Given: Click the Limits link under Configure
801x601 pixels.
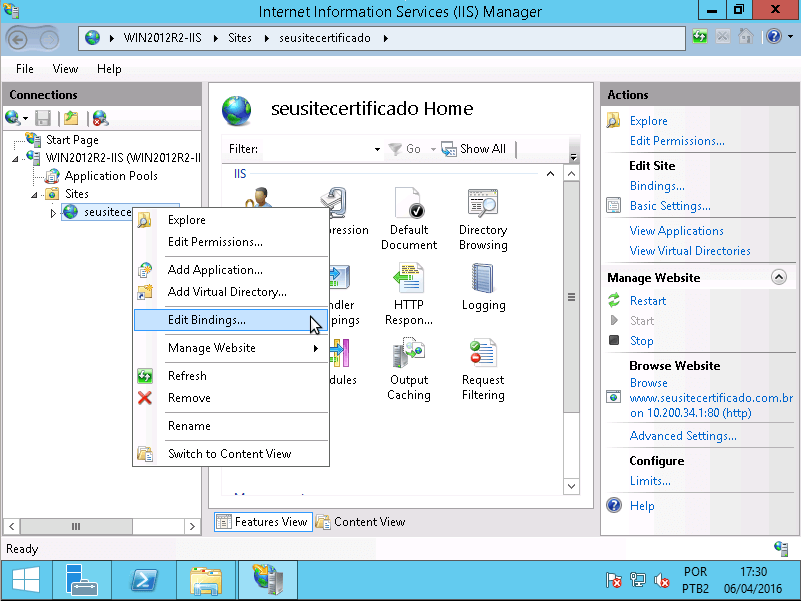Looking at the screenshot, I should pyautogui.click(x=650, y=480).
